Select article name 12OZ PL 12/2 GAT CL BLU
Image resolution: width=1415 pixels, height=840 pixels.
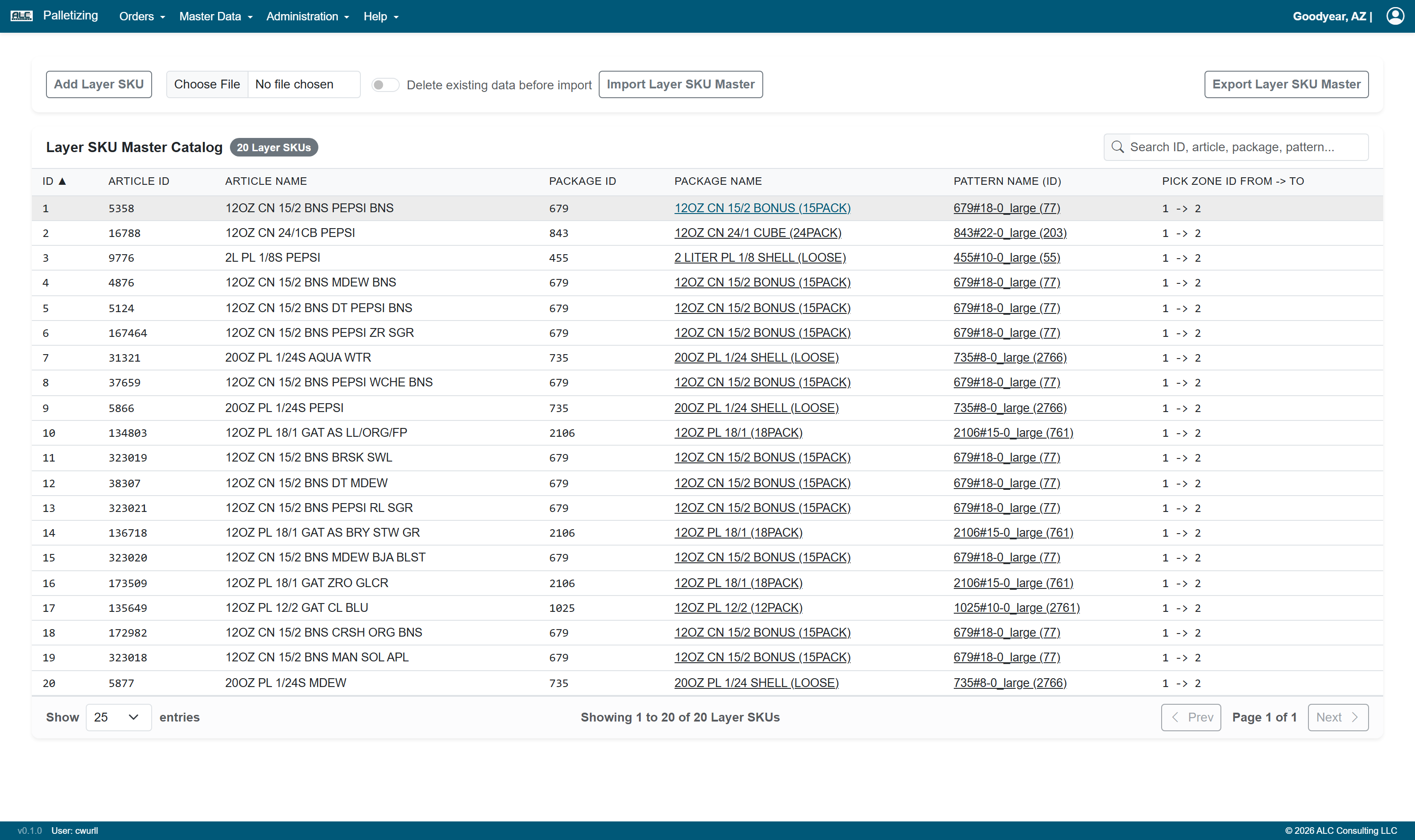click(x=297, y=607)
